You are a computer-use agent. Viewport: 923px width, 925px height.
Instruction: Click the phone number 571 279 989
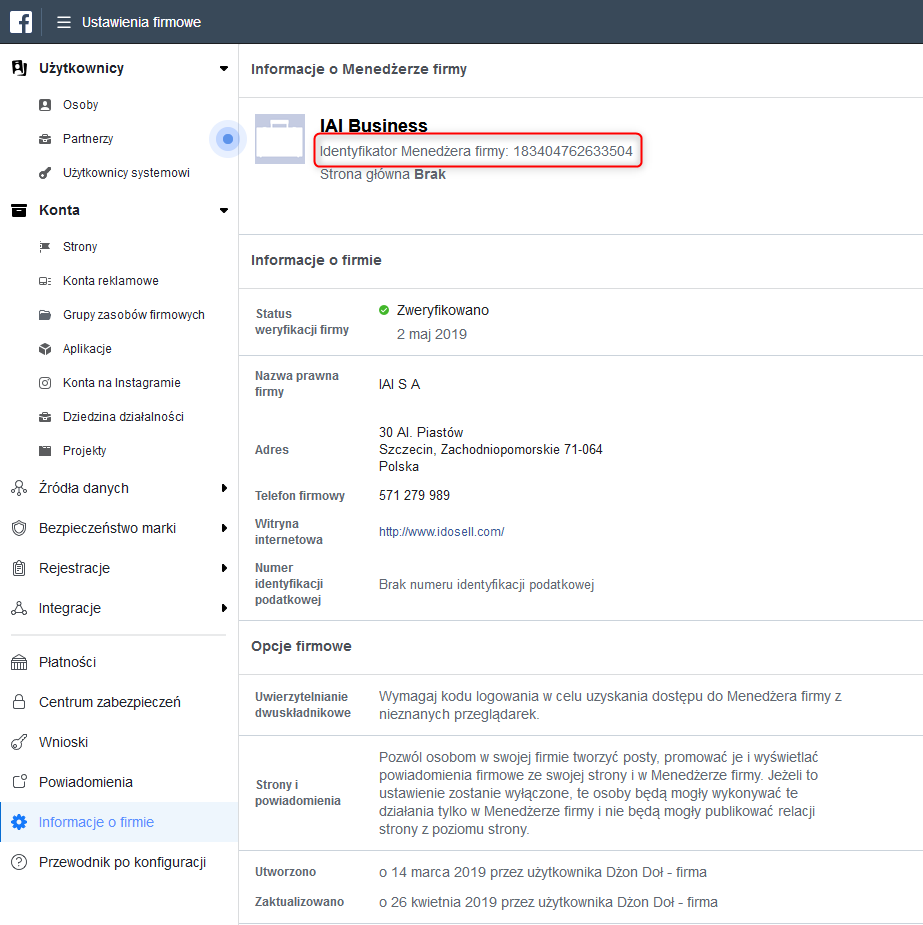tap(414, 496)
